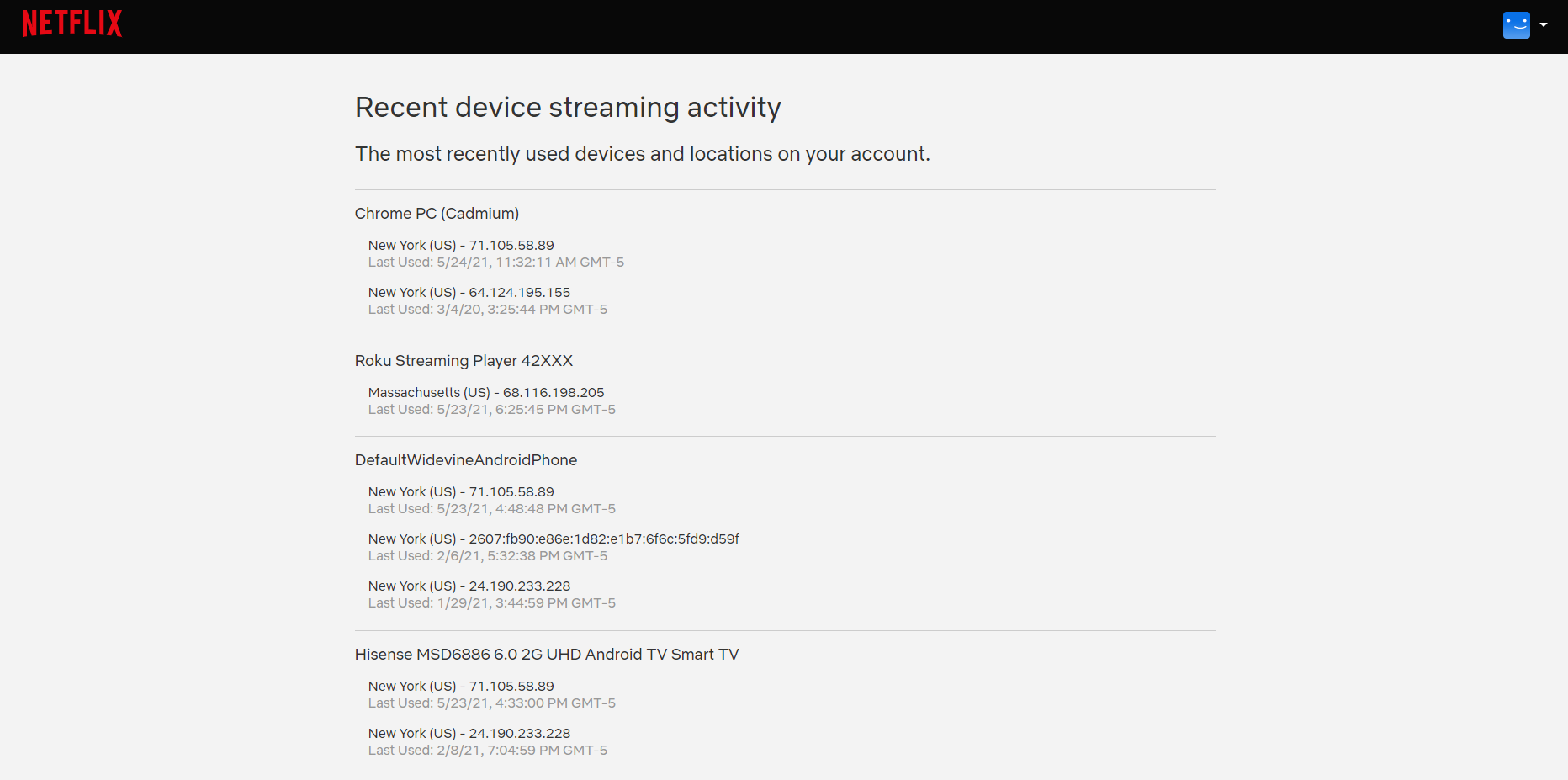Image resolution: width=1568 pixels, height=780 pixels.
Task: Open the Netflix logo home link
Action: click(72, 24)
